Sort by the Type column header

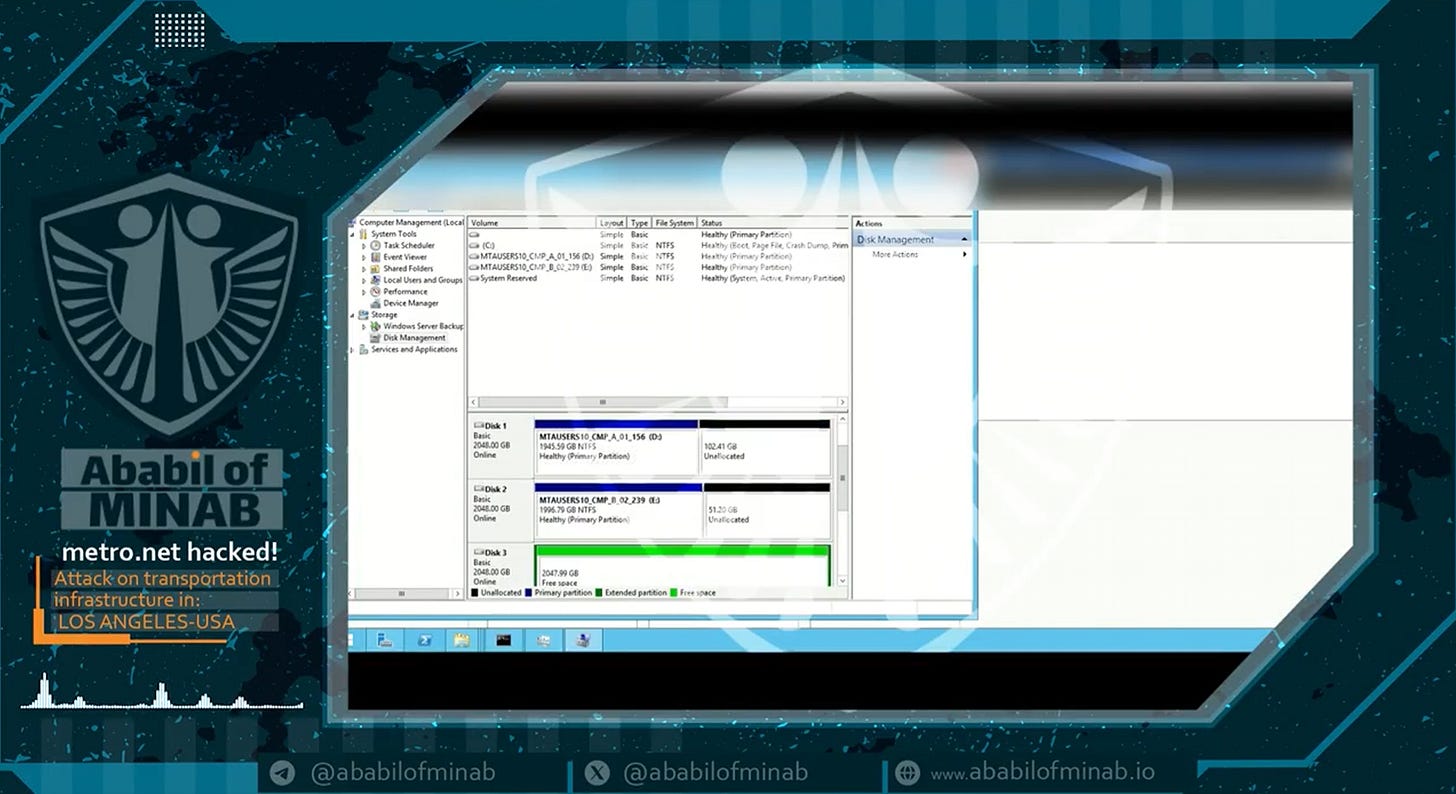(640, 223)
